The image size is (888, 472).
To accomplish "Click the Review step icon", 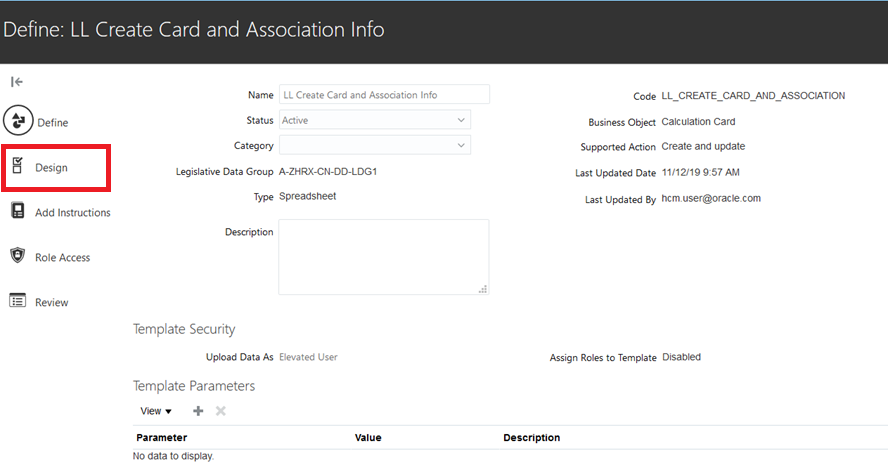I will pos(18,301).
